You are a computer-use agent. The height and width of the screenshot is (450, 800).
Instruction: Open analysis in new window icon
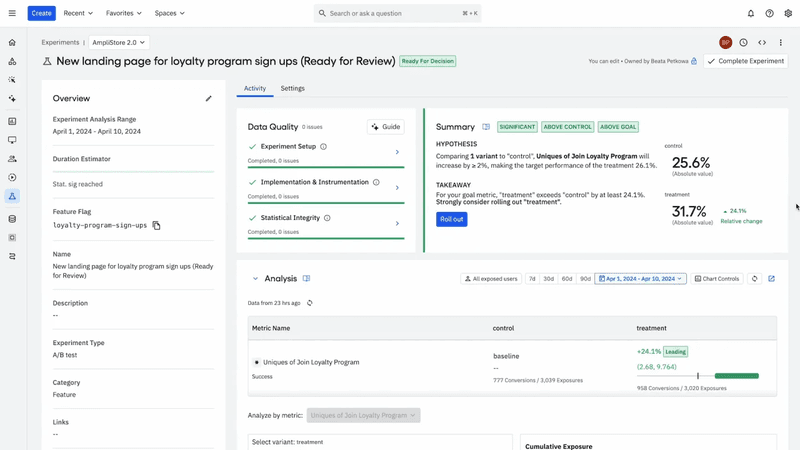(x=772, y=279)
